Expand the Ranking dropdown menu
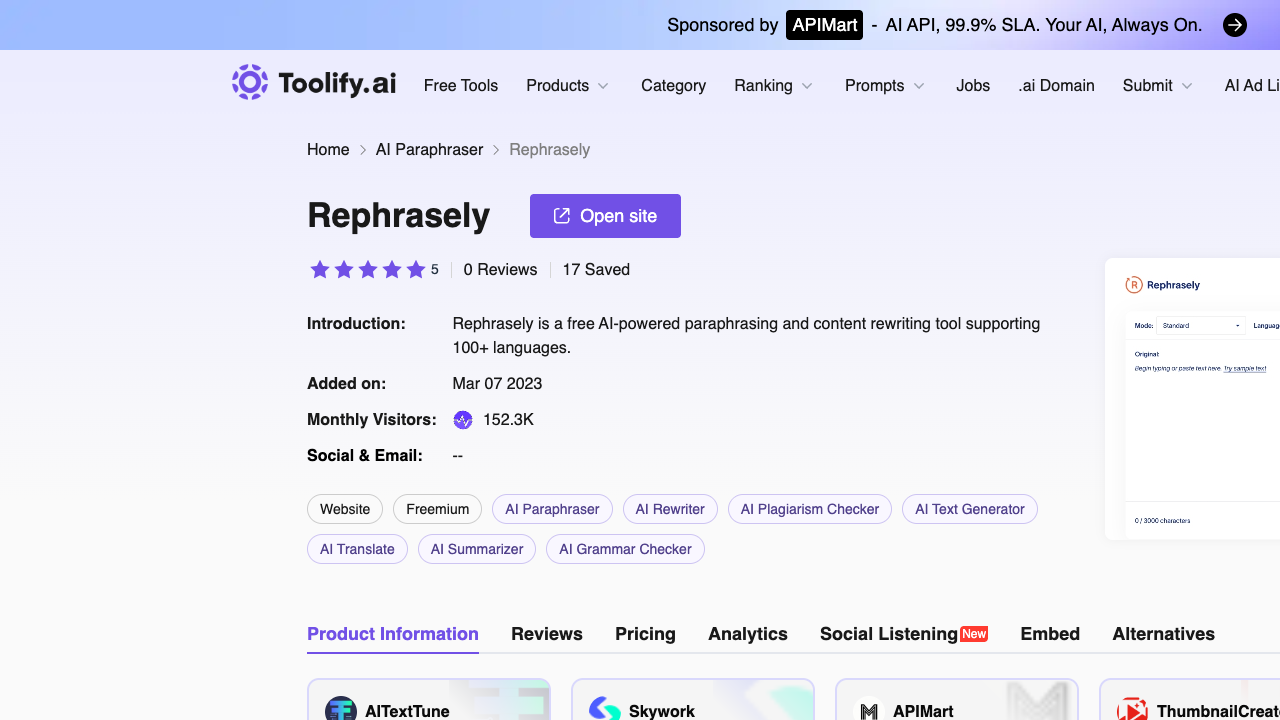Image resolution: width=1280 pixels, height=720 pixels. pyautogui.click(x=773, y=86)
